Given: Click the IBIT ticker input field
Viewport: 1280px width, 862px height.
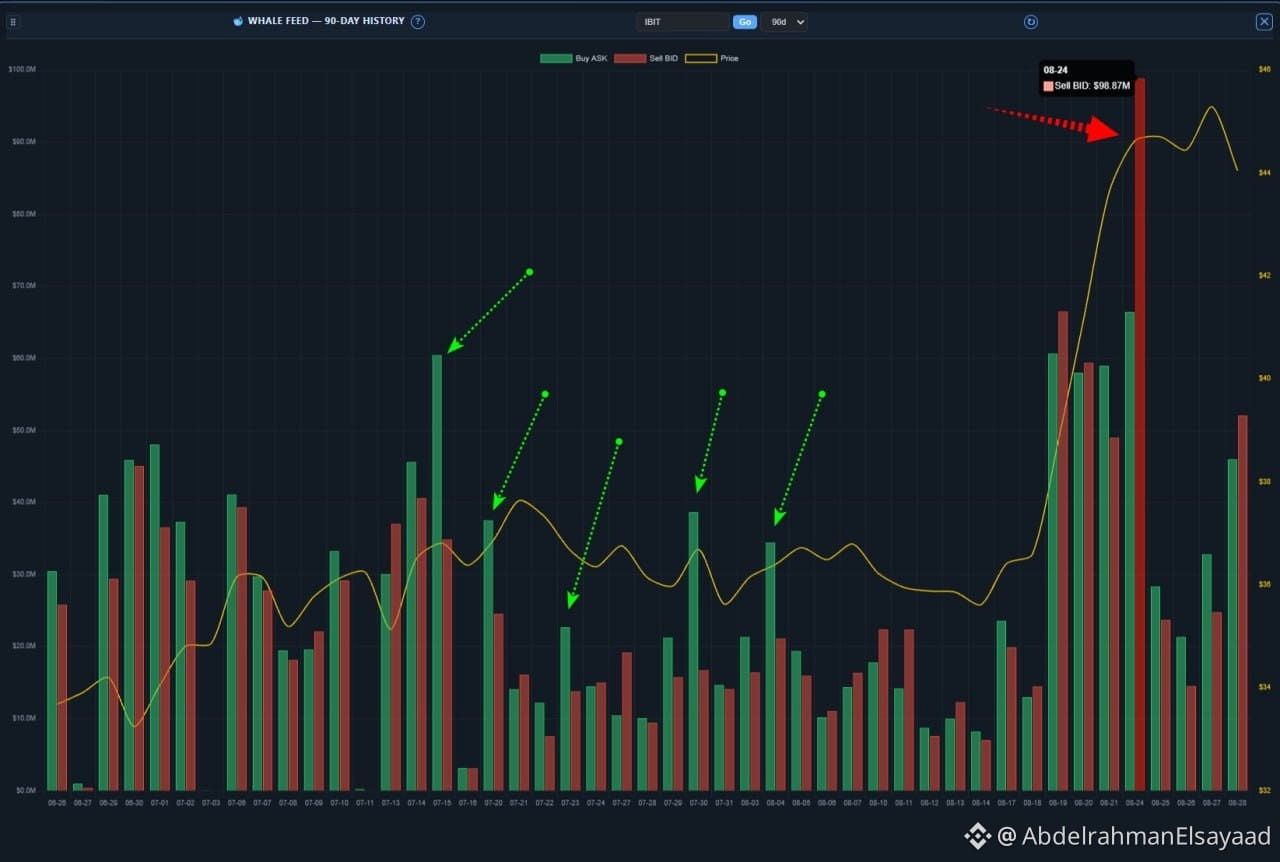Looking at the screenshot, I should coord(683,22).
